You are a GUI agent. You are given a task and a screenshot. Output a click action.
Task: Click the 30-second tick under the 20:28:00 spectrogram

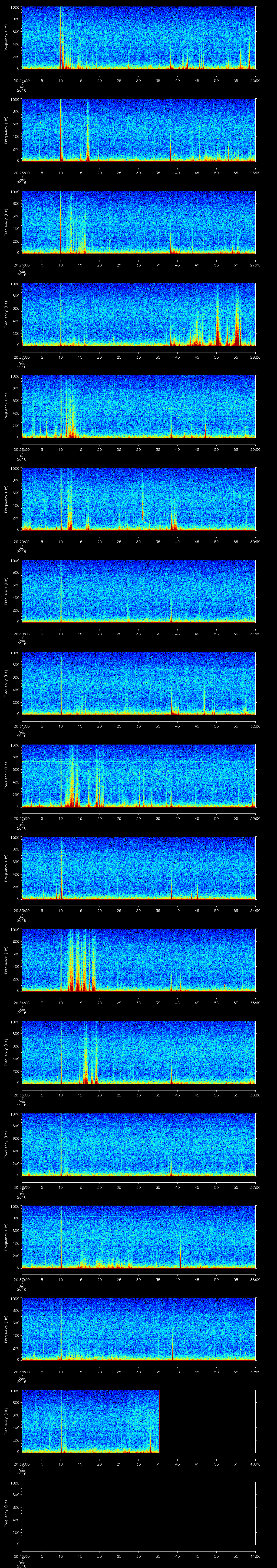coord(138,449)
